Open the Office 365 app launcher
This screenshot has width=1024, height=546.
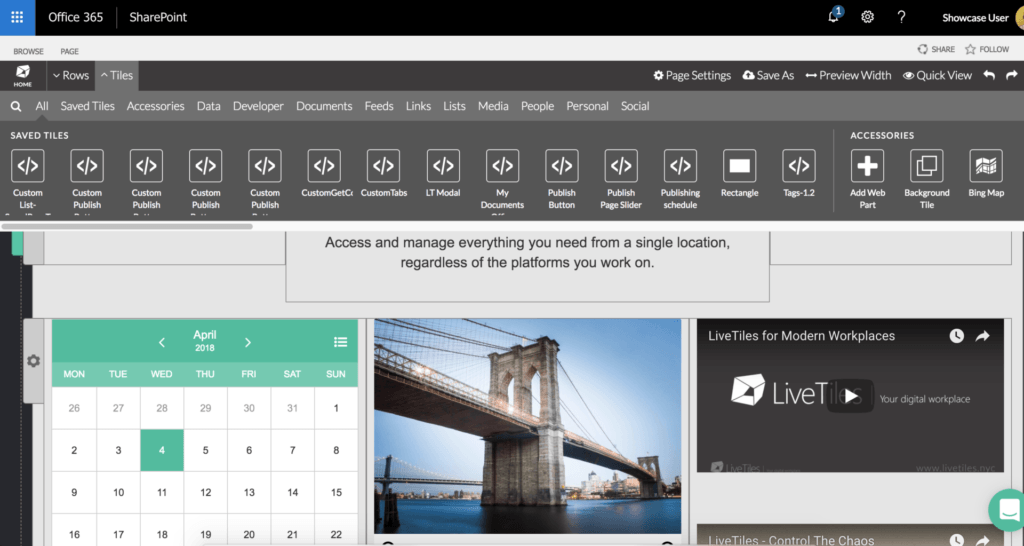[x=17, y=18]
